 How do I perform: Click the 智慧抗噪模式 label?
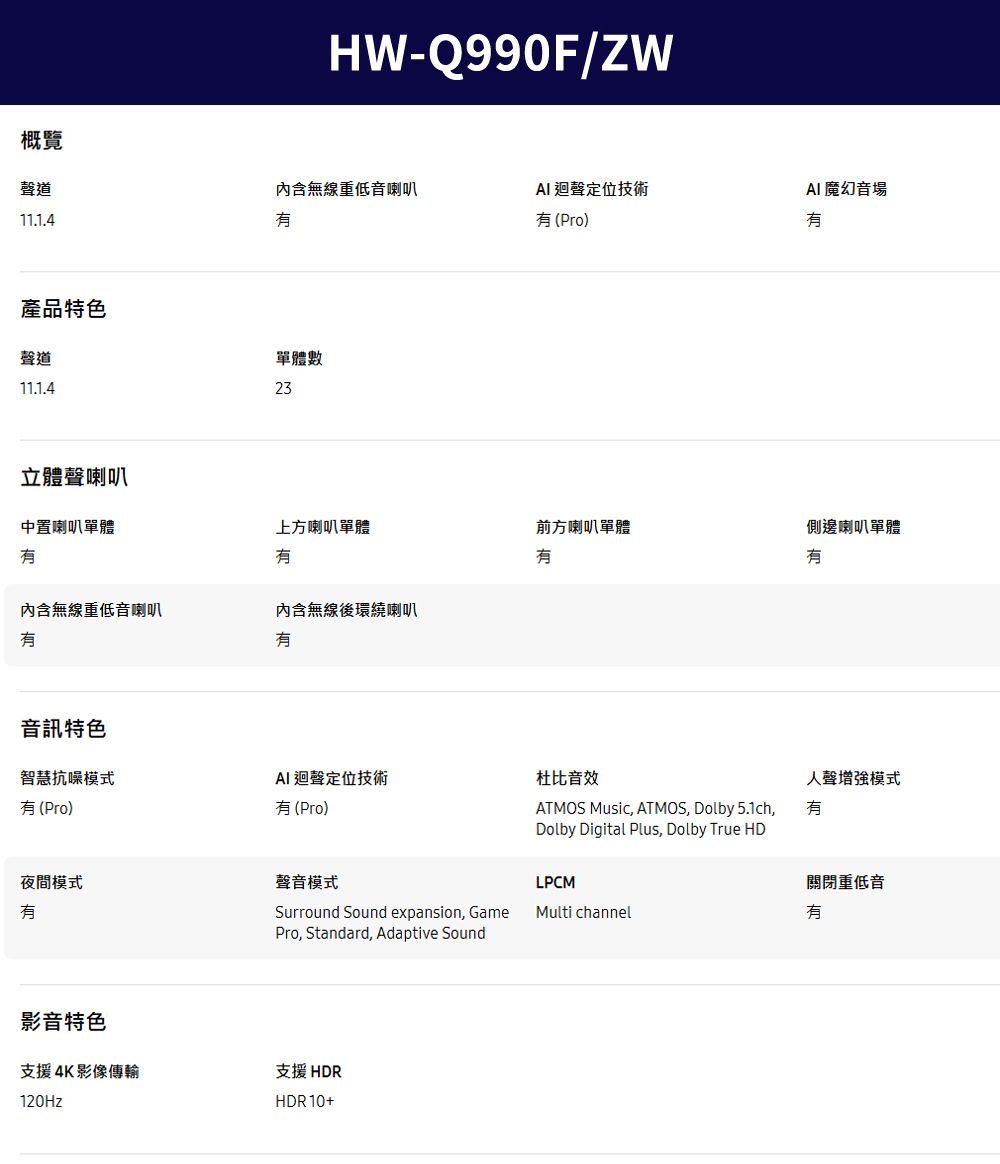pos(68,778)
